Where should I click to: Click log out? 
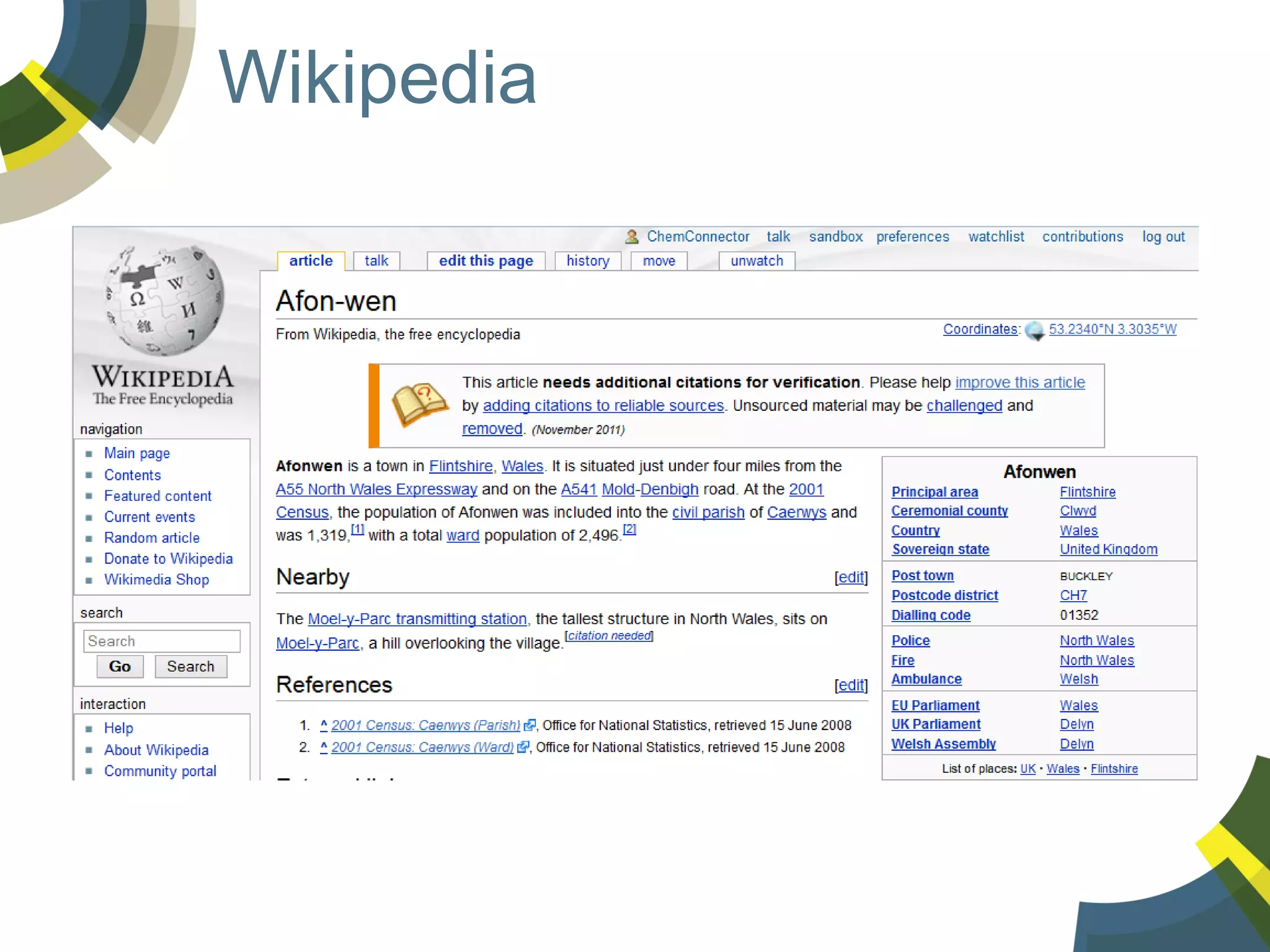1163,237
